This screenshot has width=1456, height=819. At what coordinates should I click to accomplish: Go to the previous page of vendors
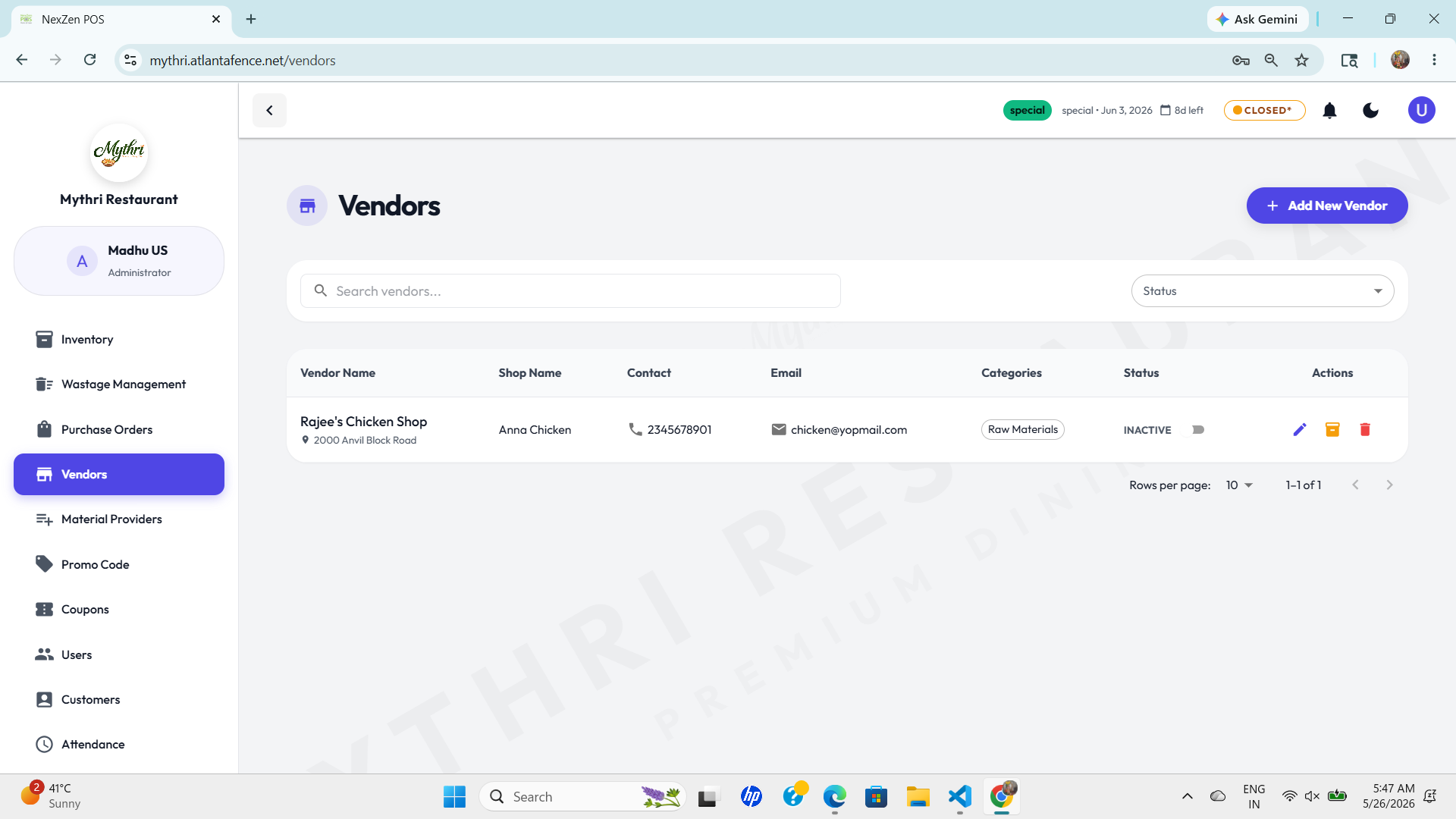tap(1355, 485)
